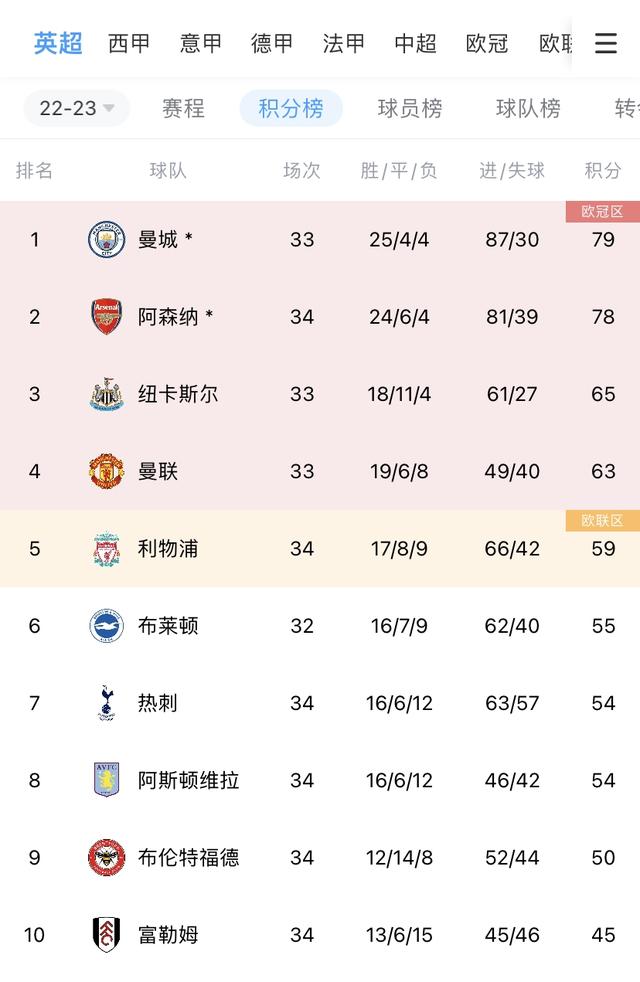Click the Fulham club crest
Image resolution: width=640 pixels, height=982 pixels.
pos(106,935)
